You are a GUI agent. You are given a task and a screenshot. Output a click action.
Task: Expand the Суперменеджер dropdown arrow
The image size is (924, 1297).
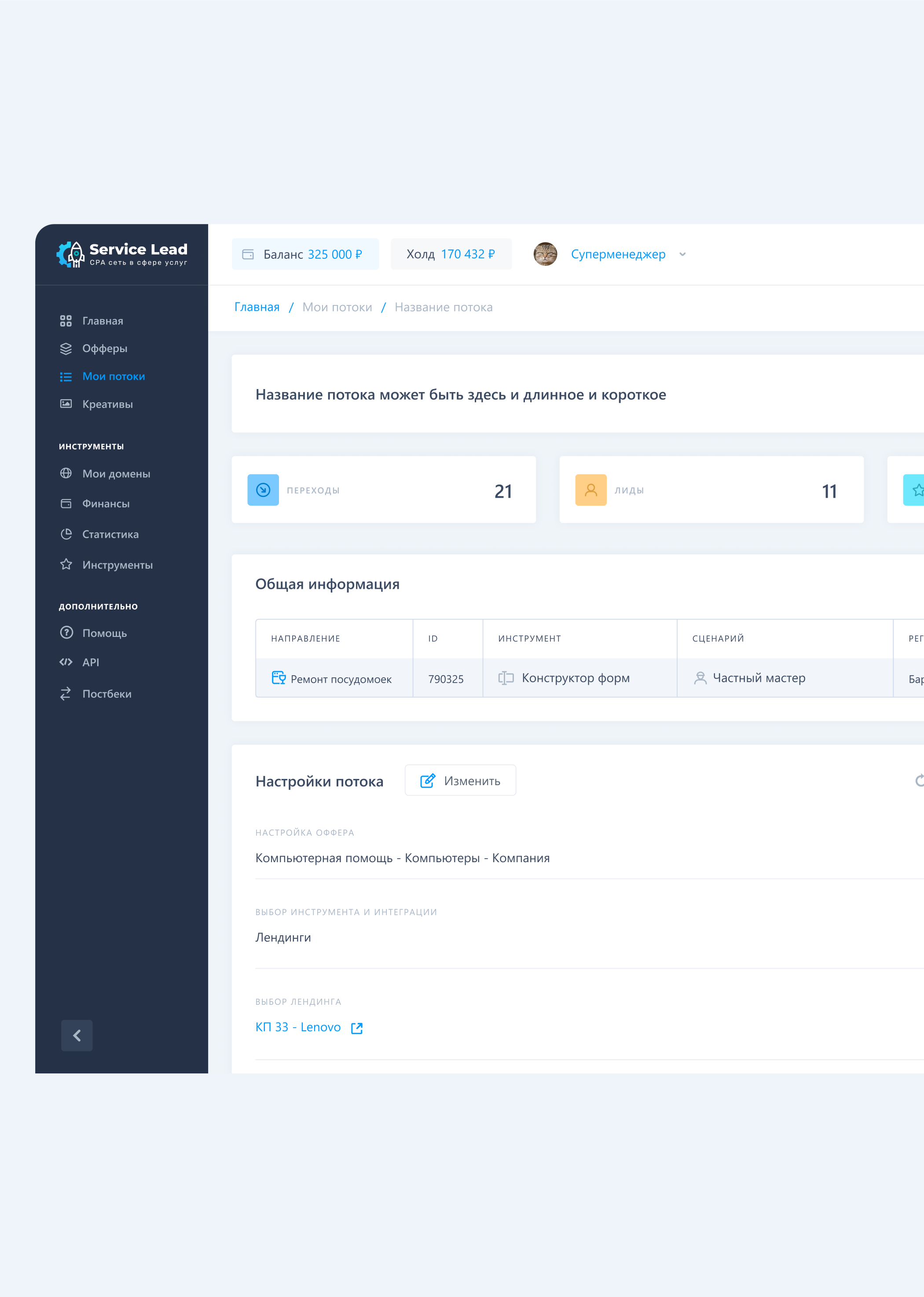coord(682,254)
